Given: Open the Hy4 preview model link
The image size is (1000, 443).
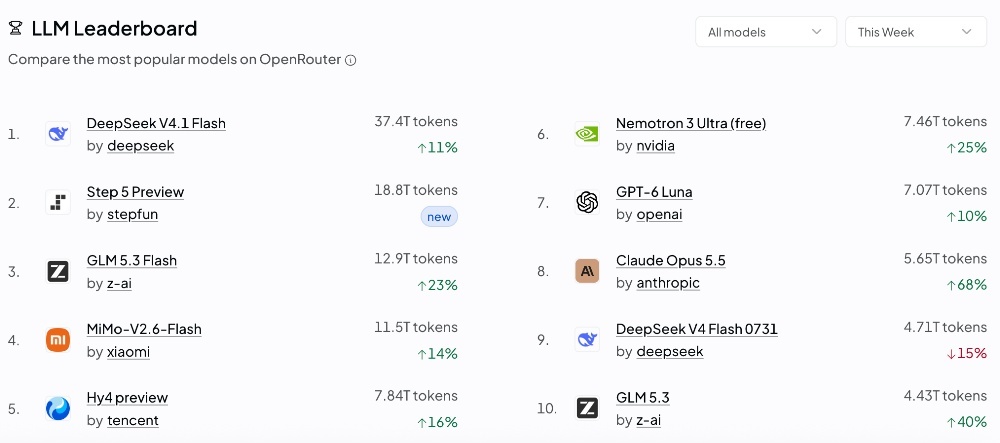Looking at the screenshot, I should pos(128,398).
